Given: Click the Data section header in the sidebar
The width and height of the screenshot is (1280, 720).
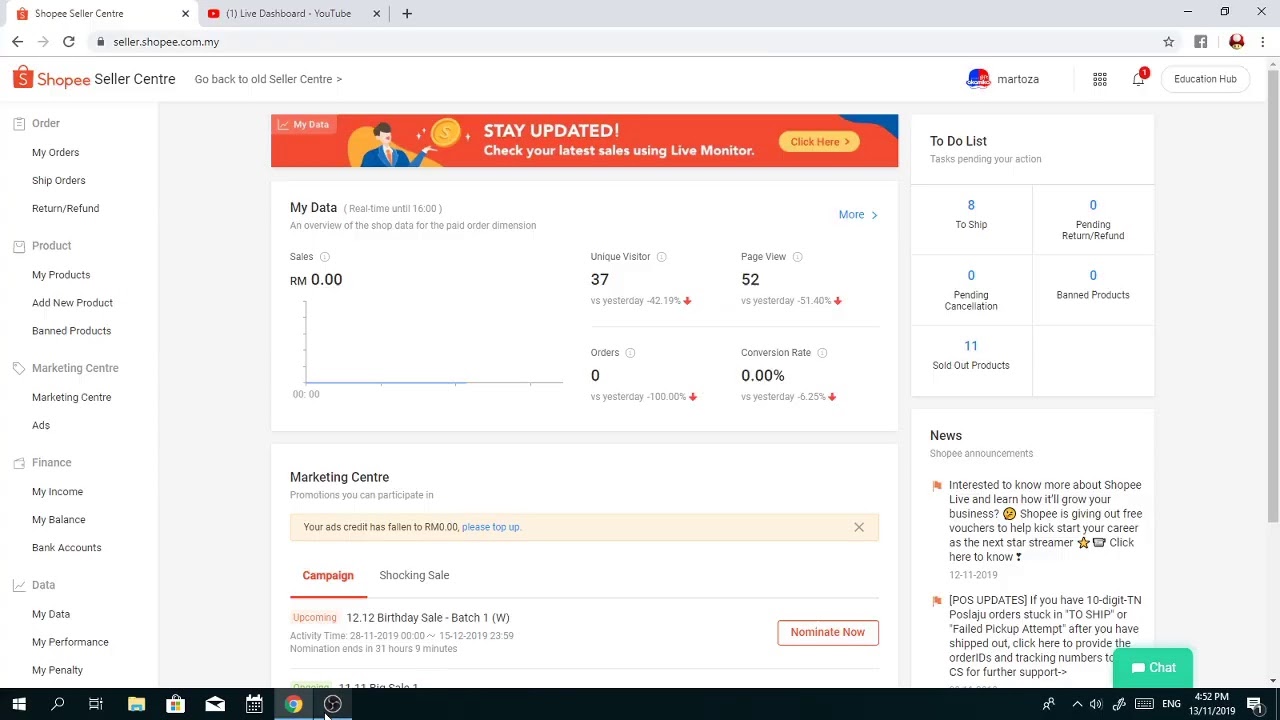Looking at the screenshot, I should 43,585.
